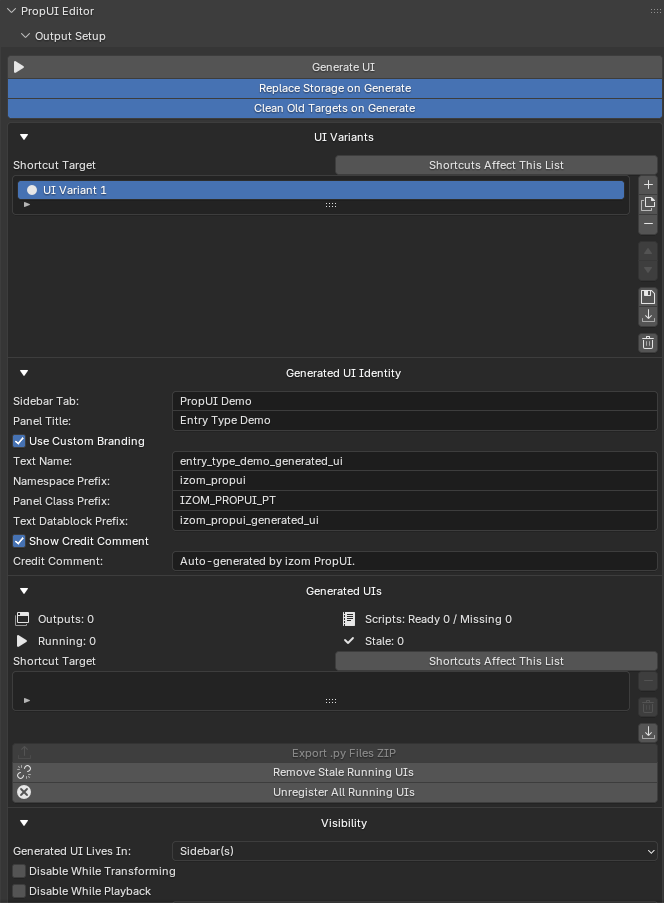The image size is (664, 903).
Task: Collapse the Generated UI Identity section
Action: click(x=24, y=373)
